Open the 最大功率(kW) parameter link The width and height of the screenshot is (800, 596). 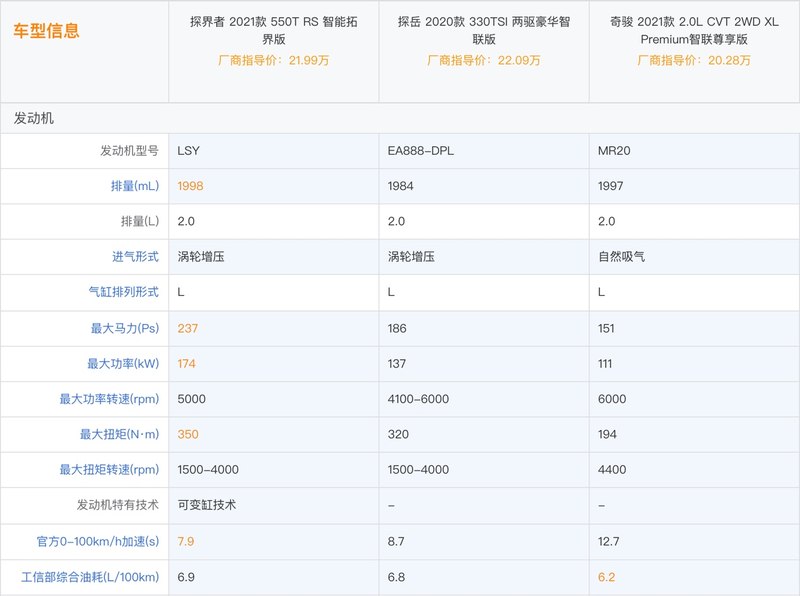(x=123, y=364)
